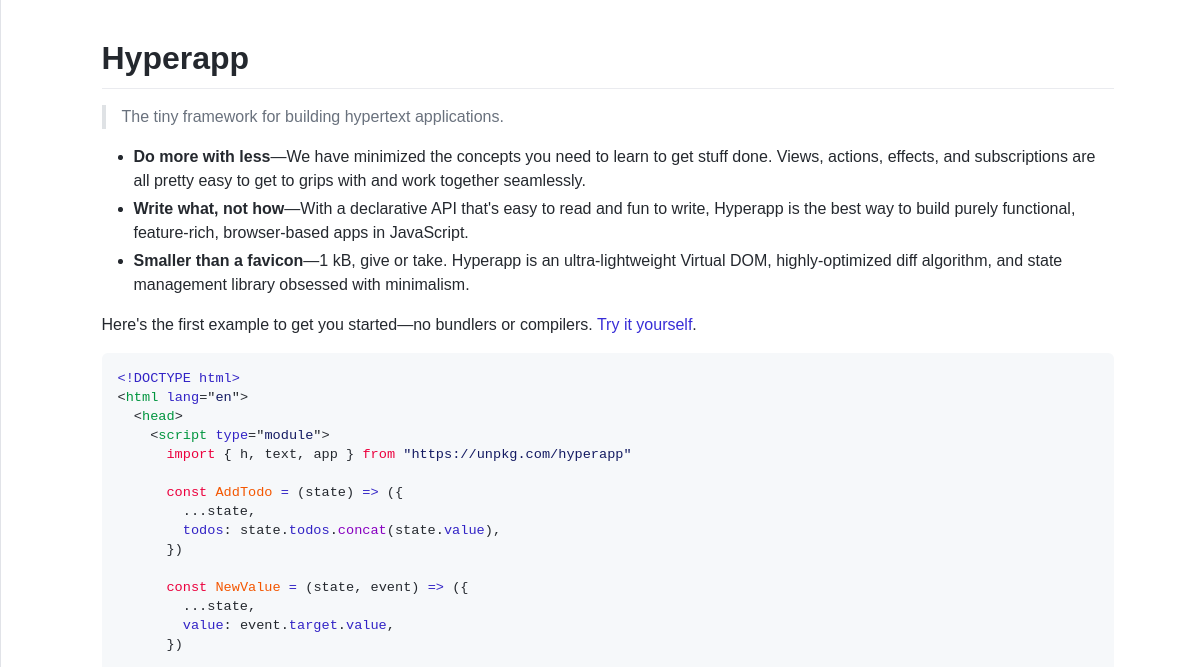Screen dimensions: 1198x667
Task: Select the bold text Smaller than a favicon
Action: click(217, 260)
